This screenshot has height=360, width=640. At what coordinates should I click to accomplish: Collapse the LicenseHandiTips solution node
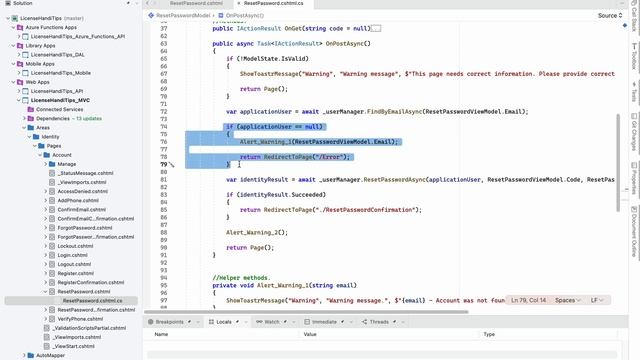click(x=8, y=18)
